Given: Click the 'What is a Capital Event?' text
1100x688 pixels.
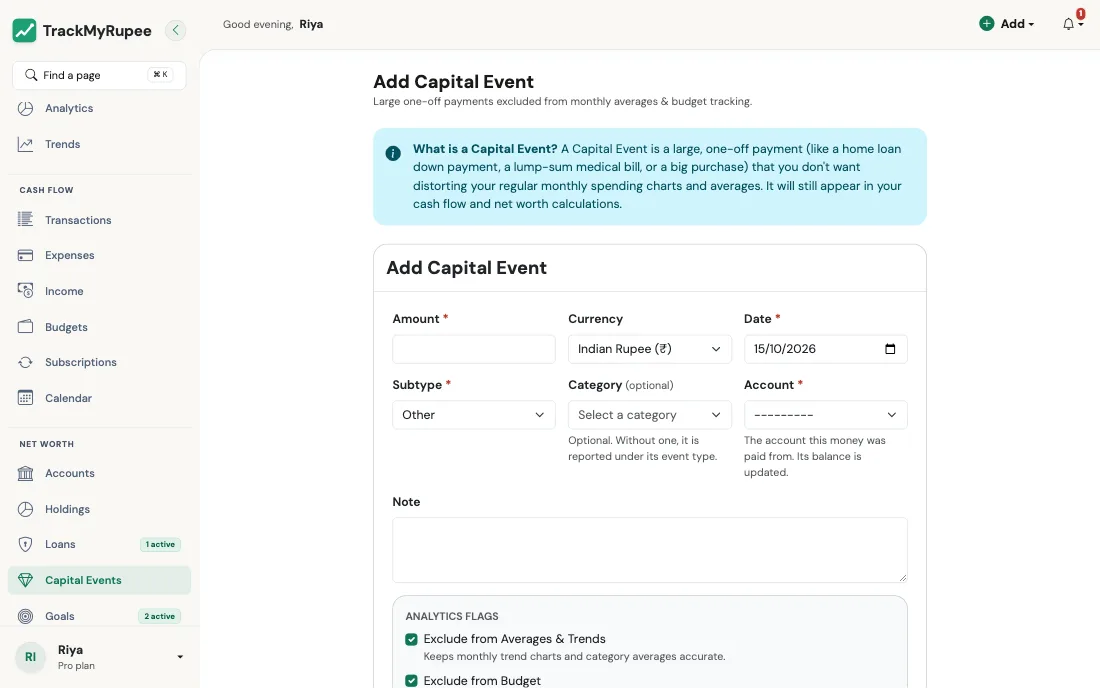Looking at the screenshot, I should click(485, 149).
